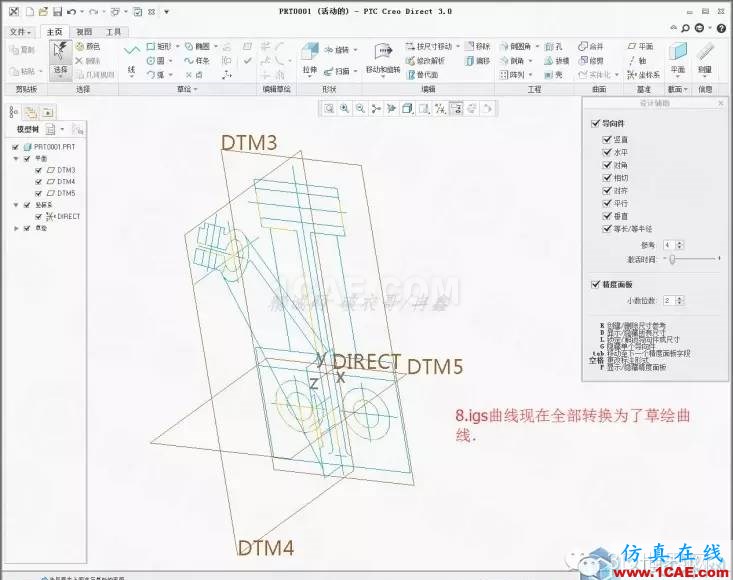Click the 倒圆角 (Round) tool
The image size is (733, 580).
point(515,46)
